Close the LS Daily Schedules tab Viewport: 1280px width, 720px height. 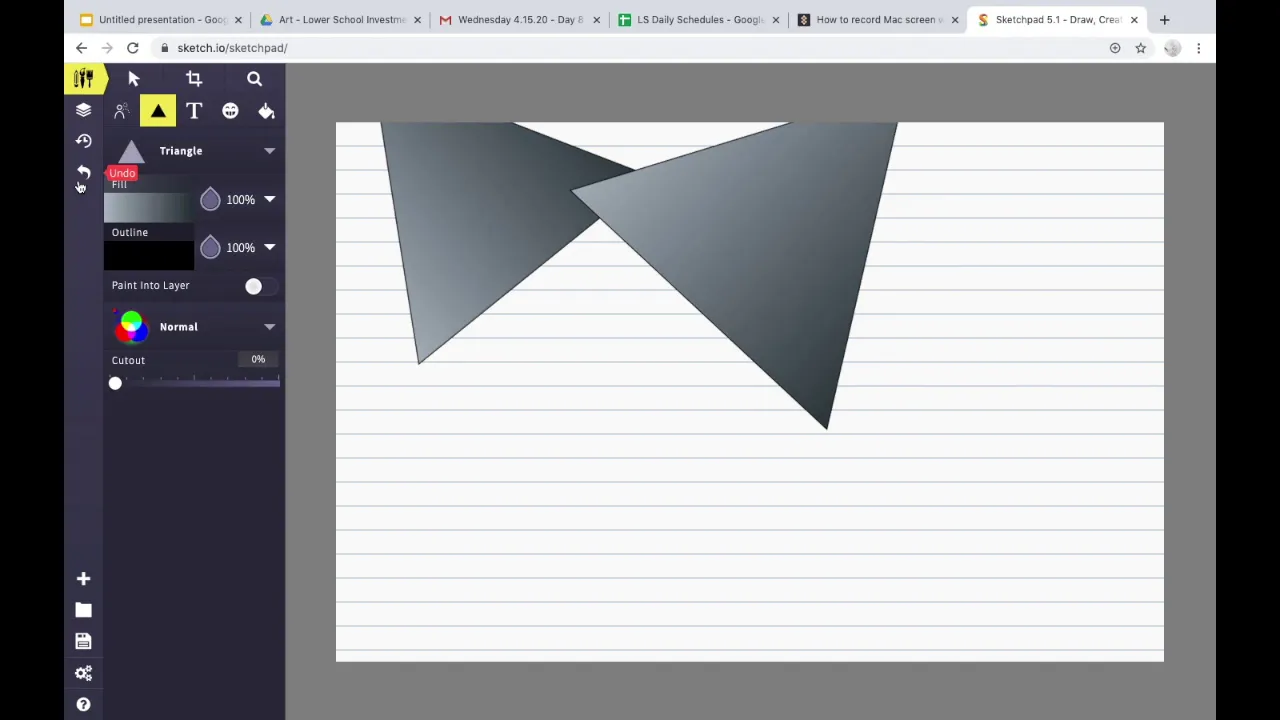[775, 20]
